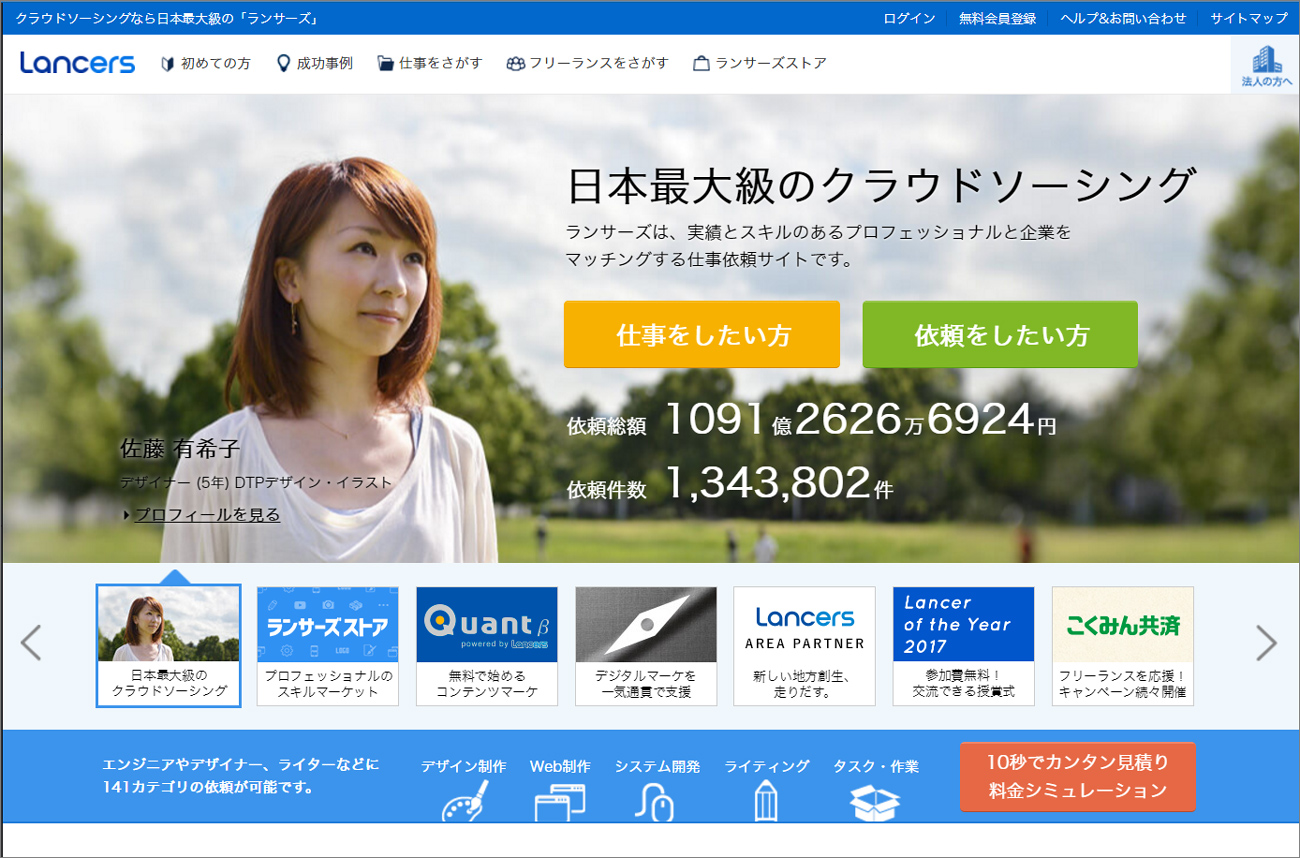Screen dimensions: 1300x858
Task: Click the people icon beside フリーランスをさがす
Action: (x=515, y=64)
